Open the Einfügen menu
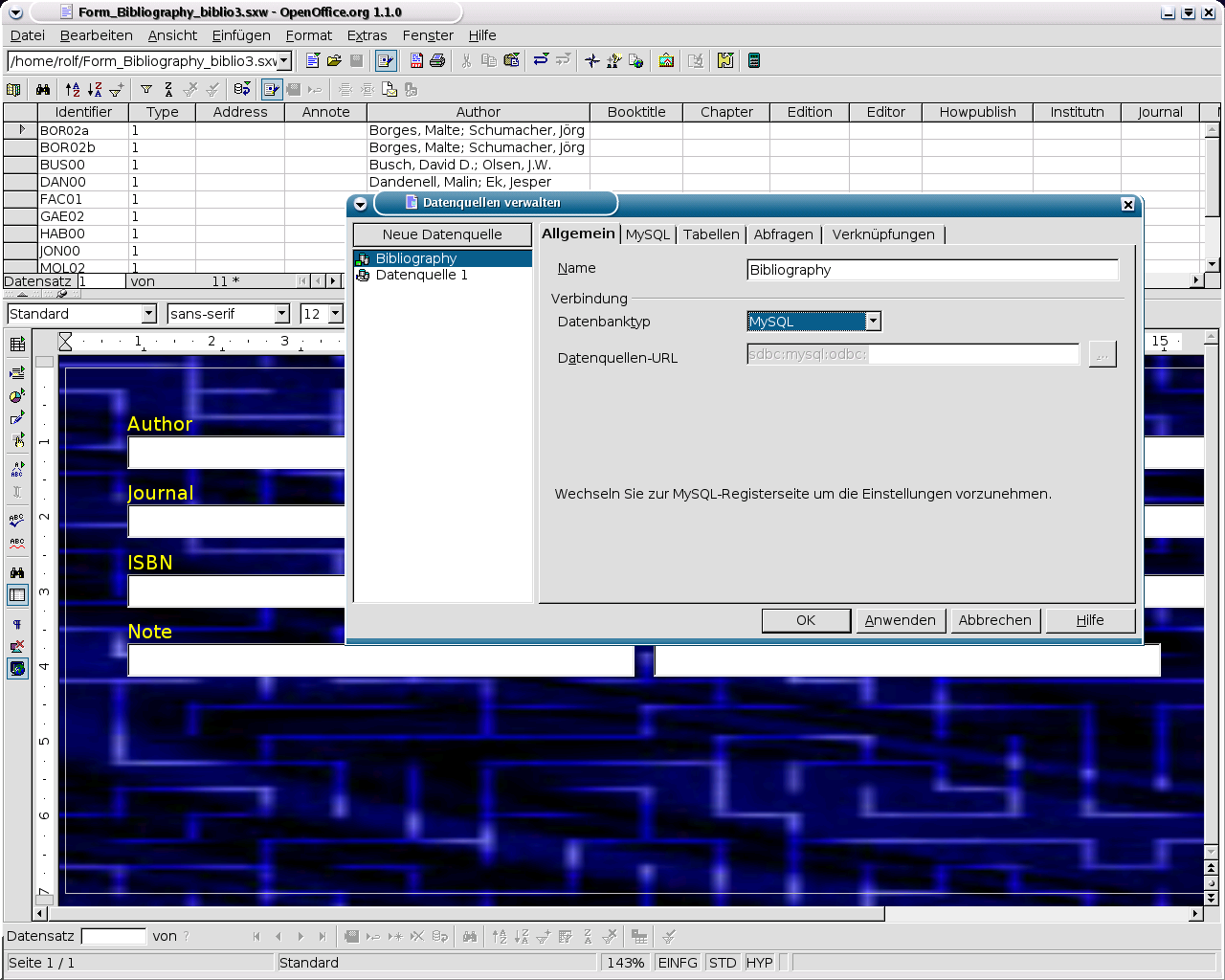Image resolution: width=1225 pixels, height=980 pixels. [241, 35]
